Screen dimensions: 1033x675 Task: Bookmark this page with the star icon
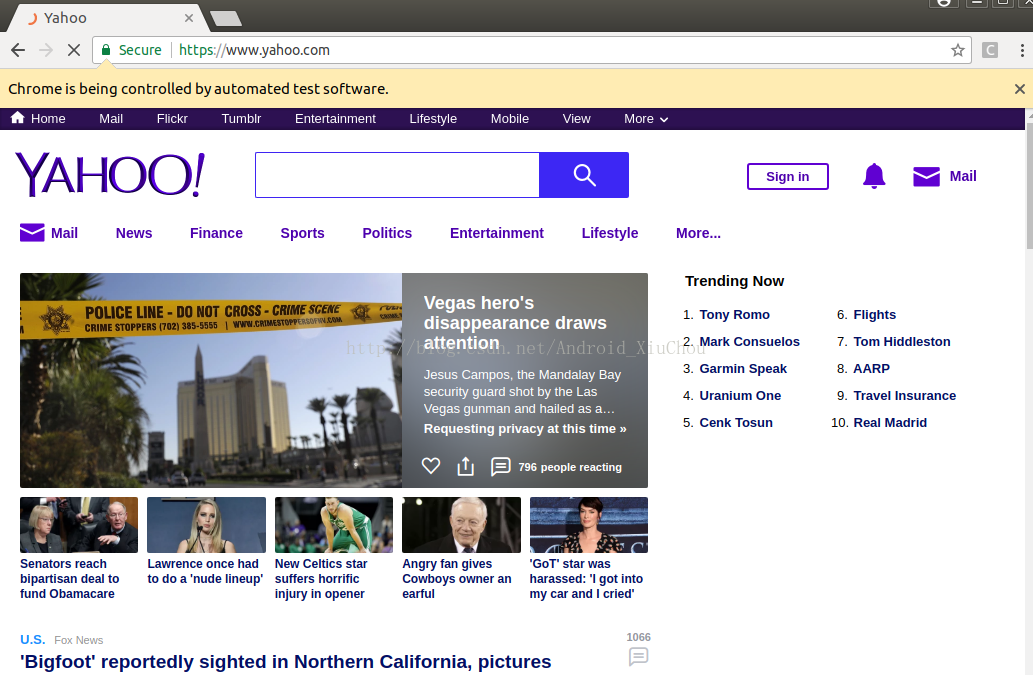click(x=957, y=50)
